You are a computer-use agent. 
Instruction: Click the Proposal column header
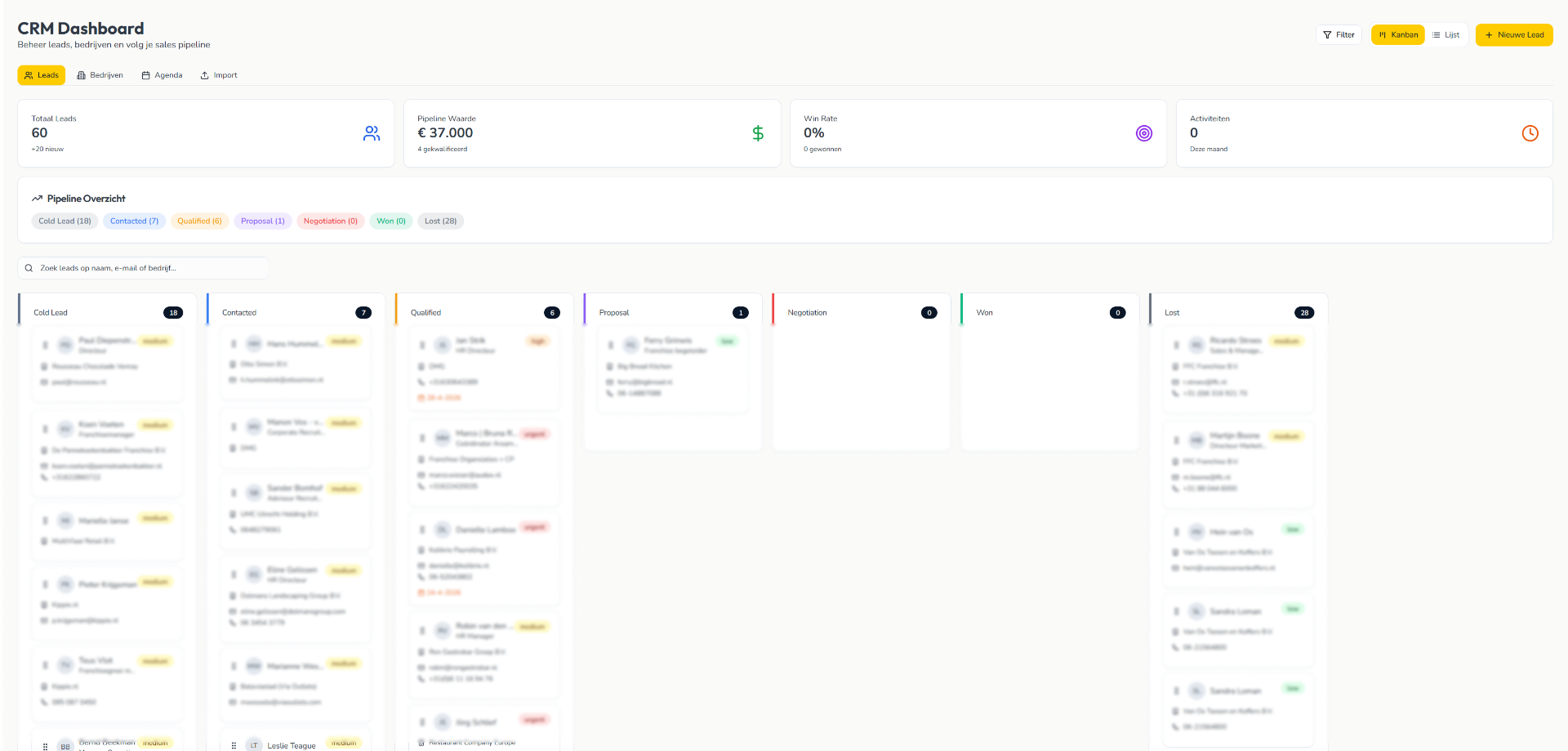(x=614, y=313)
